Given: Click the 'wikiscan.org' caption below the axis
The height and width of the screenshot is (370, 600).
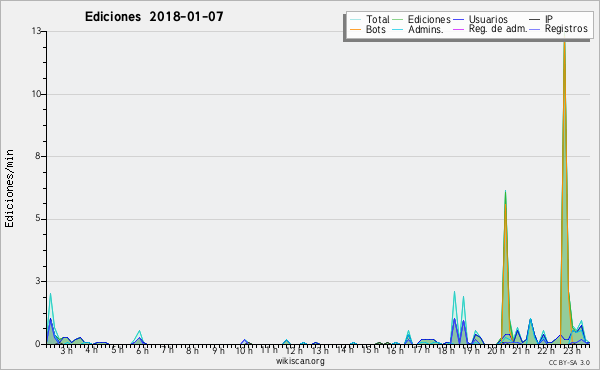Looking at the screenshot, I should 300,361.
